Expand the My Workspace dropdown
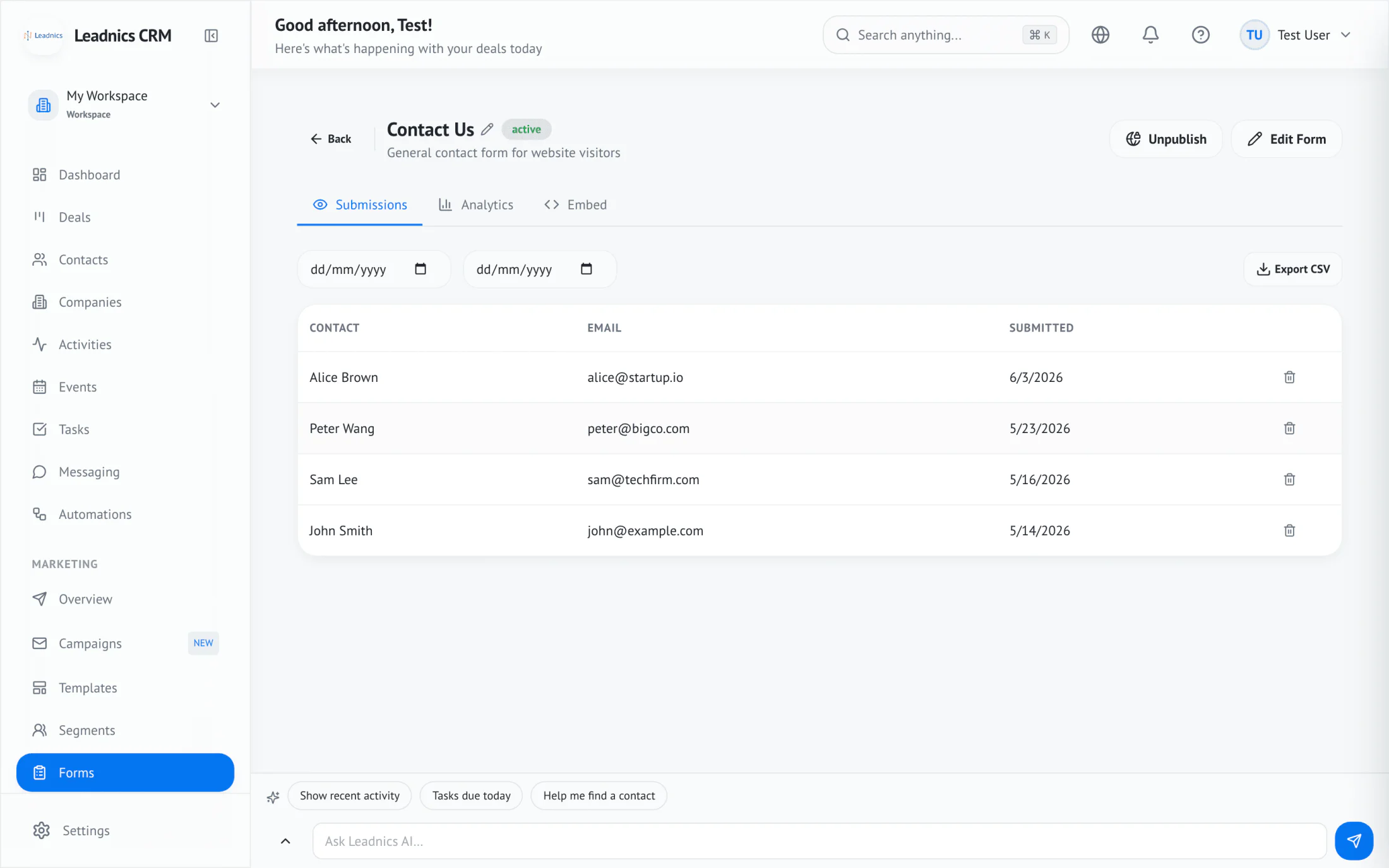The height and width of the screenshot is (868, 1389). click(215, 105)
